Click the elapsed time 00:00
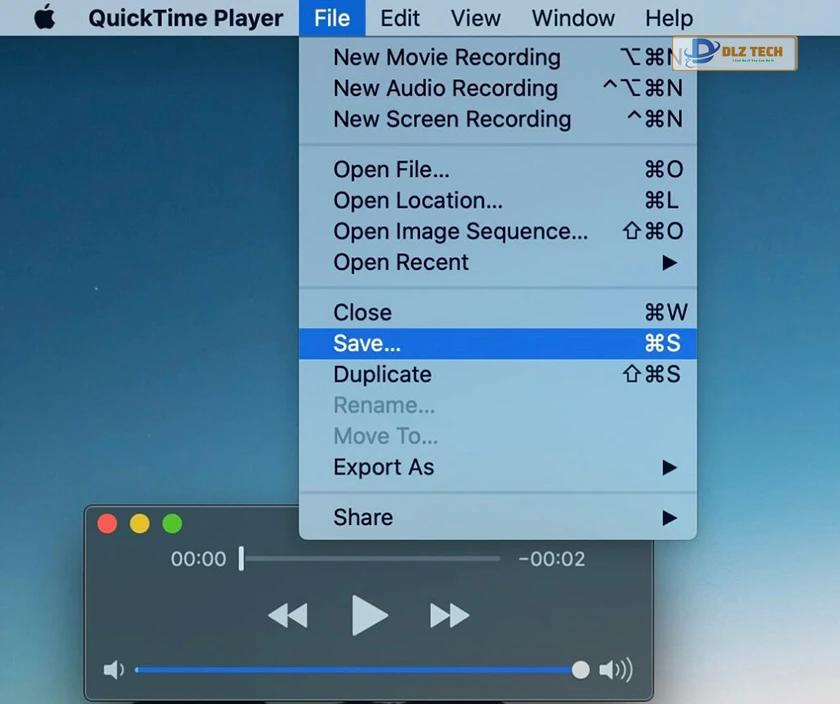 [198, 559]
